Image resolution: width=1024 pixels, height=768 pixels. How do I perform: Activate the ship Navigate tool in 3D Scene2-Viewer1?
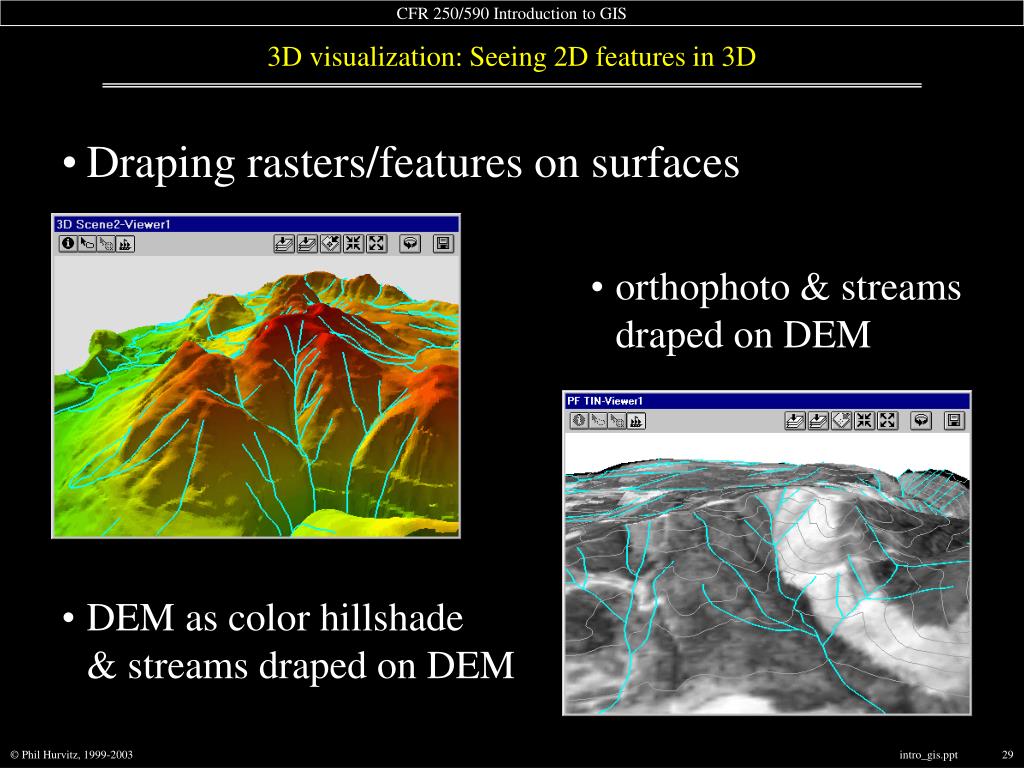(125, 244)
